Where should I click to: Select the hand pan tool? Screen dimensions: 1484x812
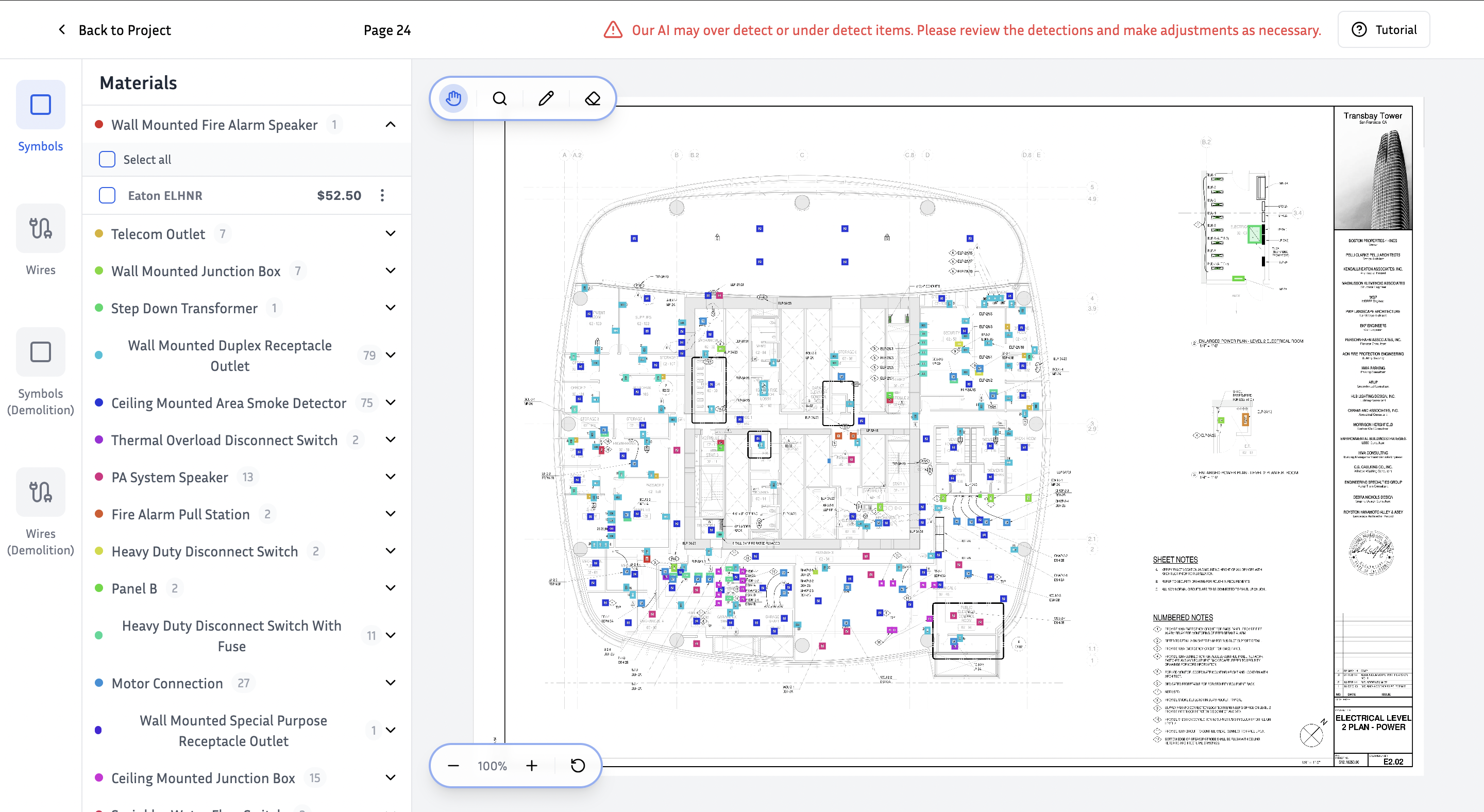(453, 98)
